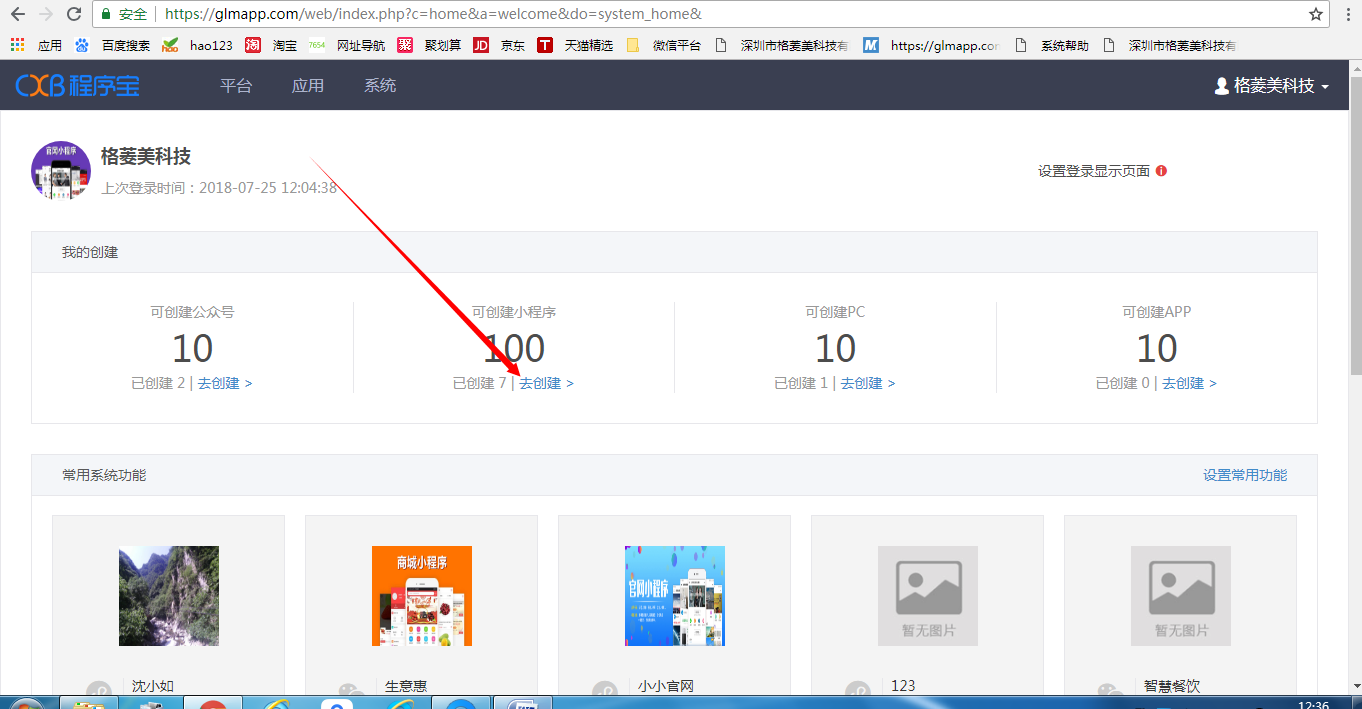
Task: Click the 小小官网 card title
Action: 666,686
